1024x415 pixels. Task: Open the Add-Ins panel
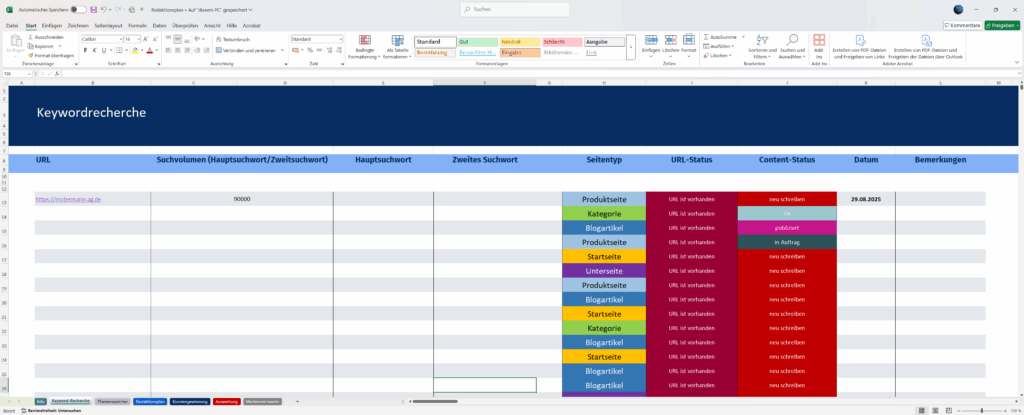pyautogui.click(x=820, y=45)
